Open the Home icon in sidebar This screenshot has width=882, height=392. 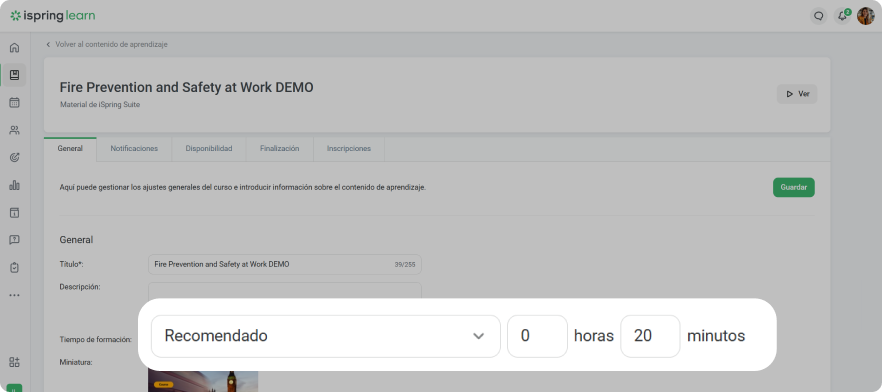coord(15,48)
